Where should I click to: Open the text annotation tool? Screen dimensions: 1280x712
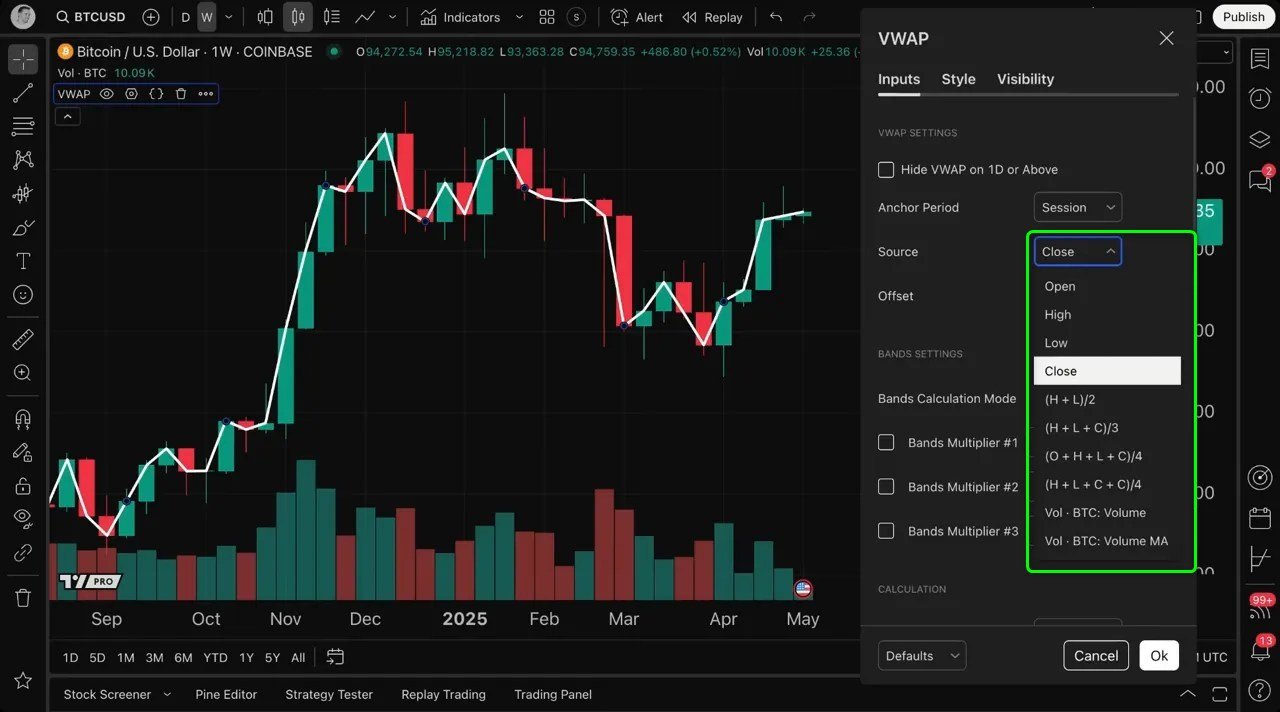pos(23,261)
